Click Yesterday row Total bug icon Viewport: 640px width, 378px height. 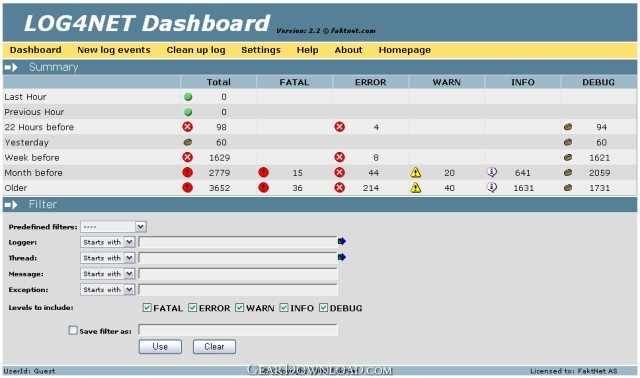click(188, 142)
